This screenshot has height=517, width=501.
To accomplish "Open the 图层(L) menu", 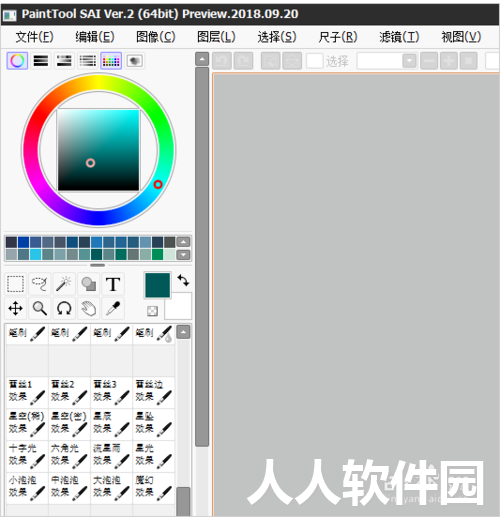I will coord(216,37).
